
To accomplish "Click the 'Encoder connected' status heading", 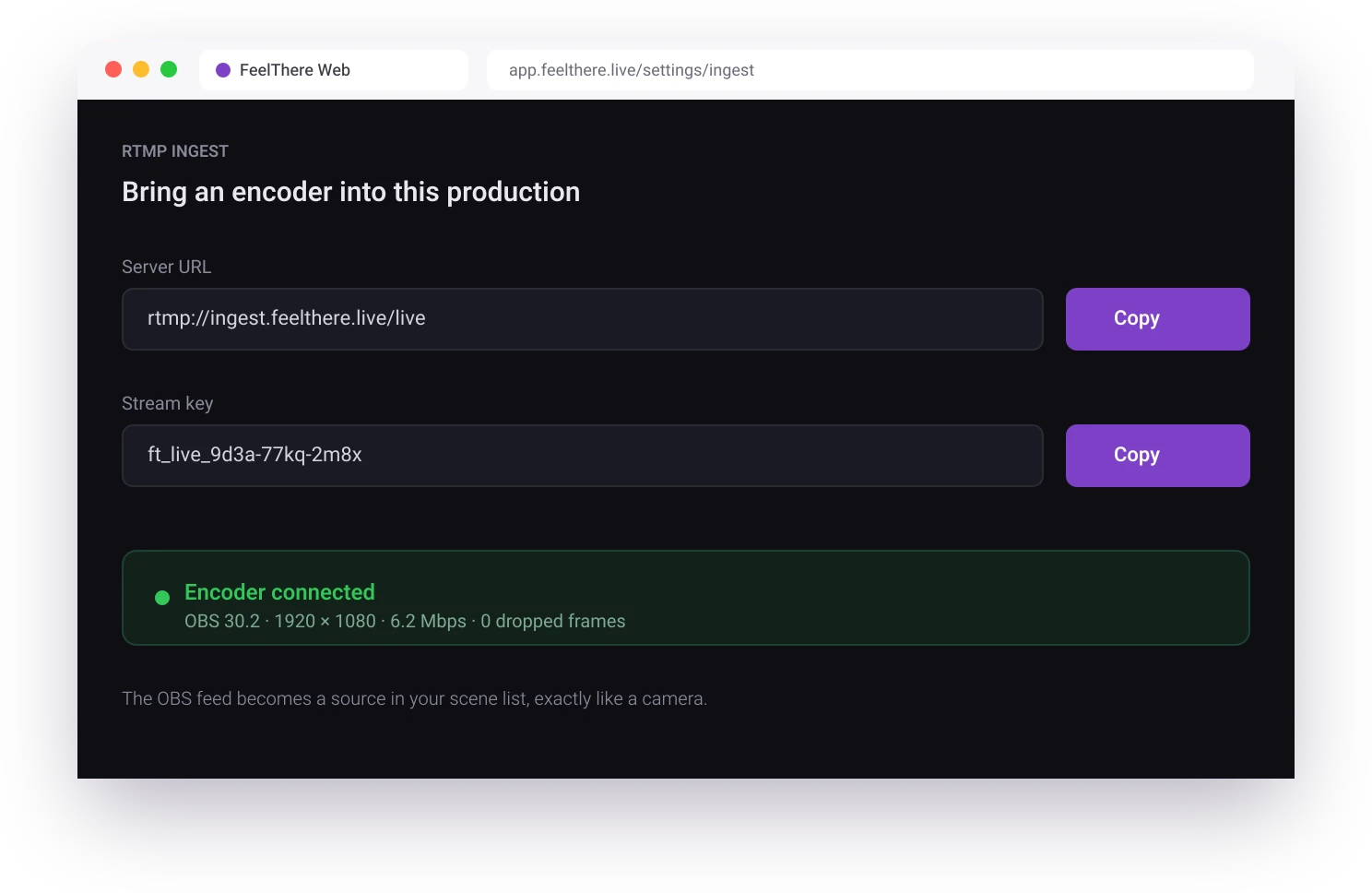I will (x=279, y=592).
